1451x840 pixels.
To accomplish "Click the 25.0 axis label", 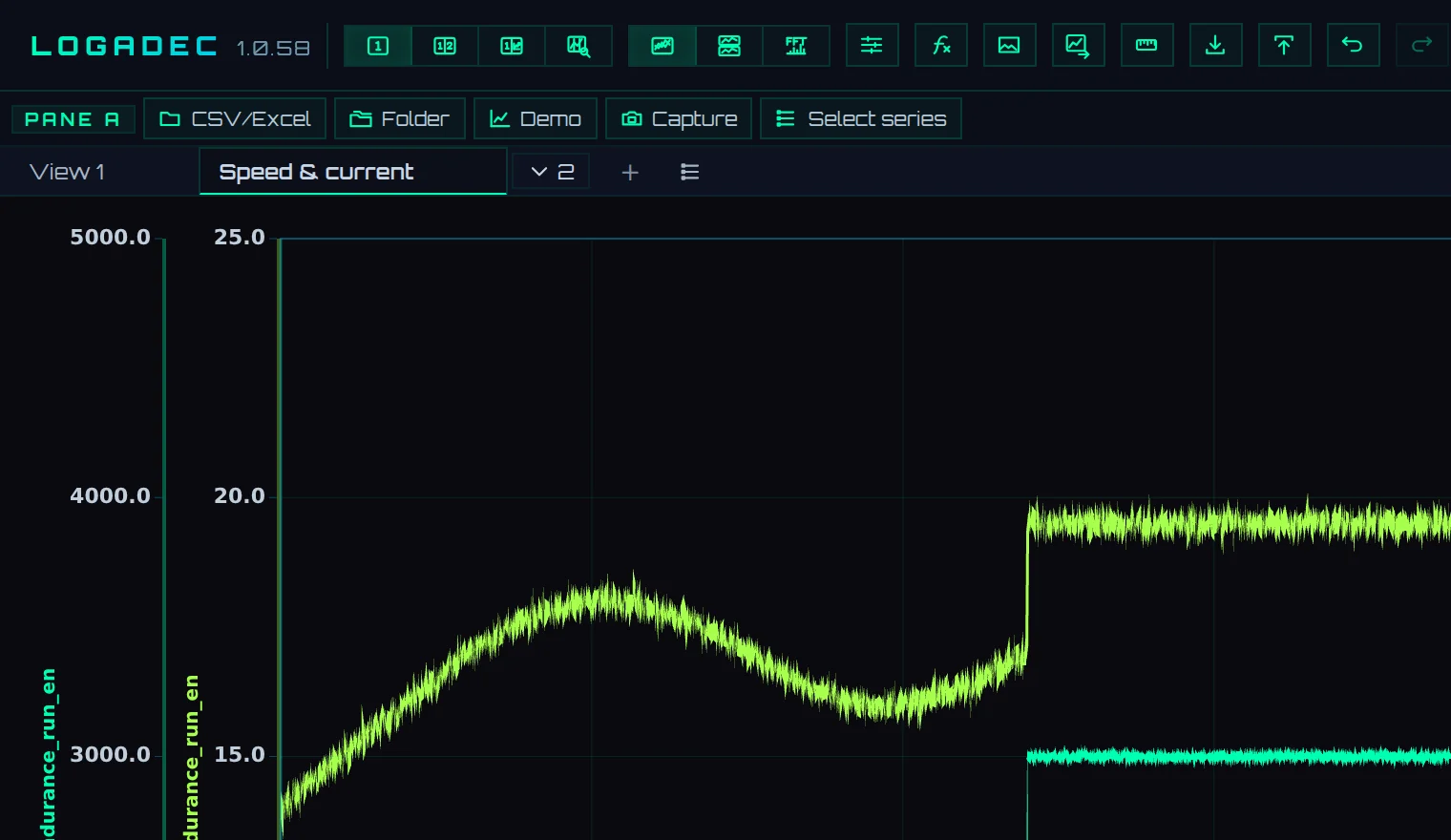I will pyautogui.click(x=240, y=237).
